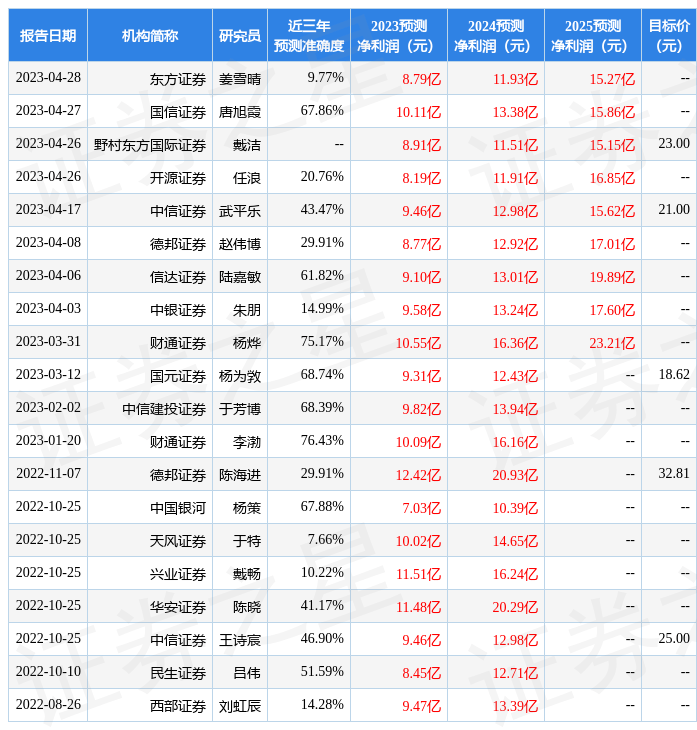697x730 pixels.
Task: Click accuracy value 43.47%
Action: point(322,210)
